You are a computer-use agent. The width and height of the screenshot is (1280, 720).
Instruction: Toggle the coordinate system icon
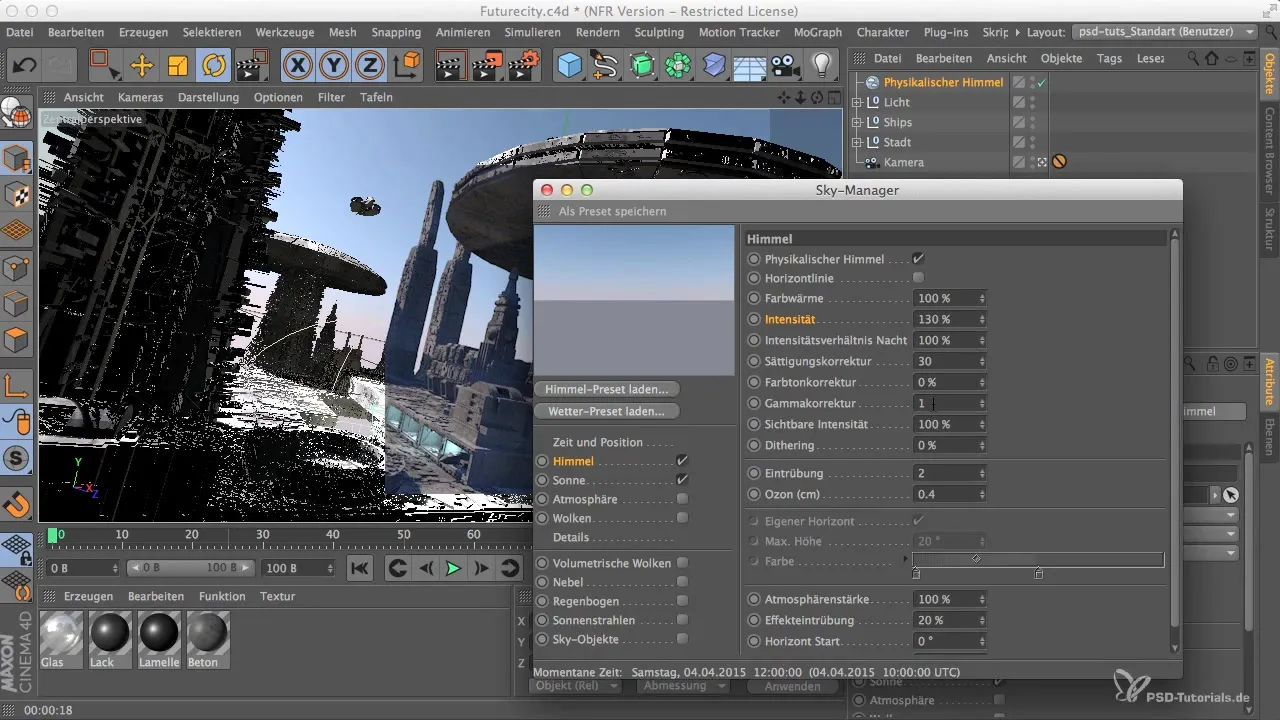click(x=407, y=66)
